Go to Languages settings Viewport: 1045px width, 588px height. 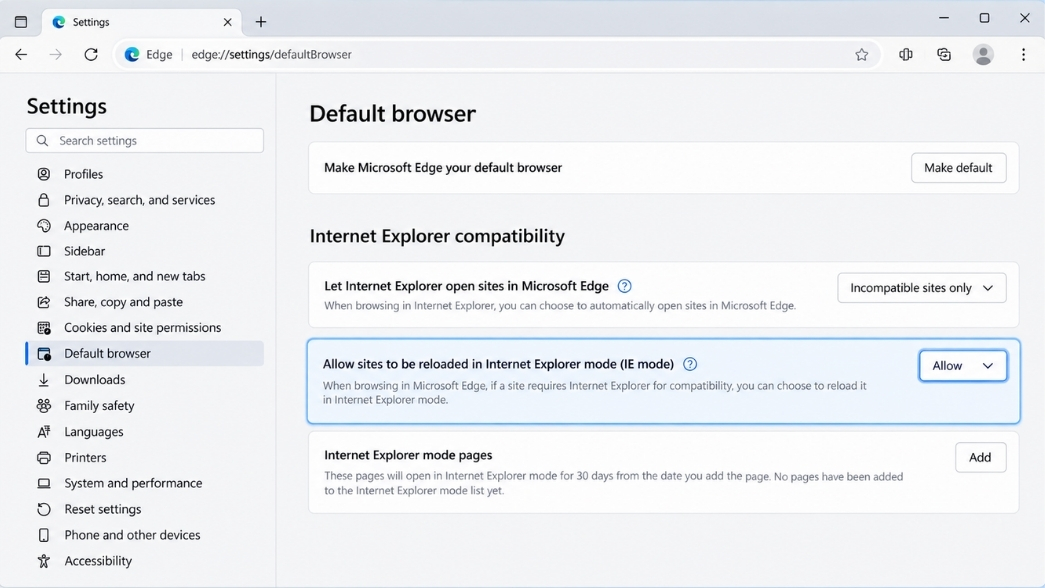(145, 431)
